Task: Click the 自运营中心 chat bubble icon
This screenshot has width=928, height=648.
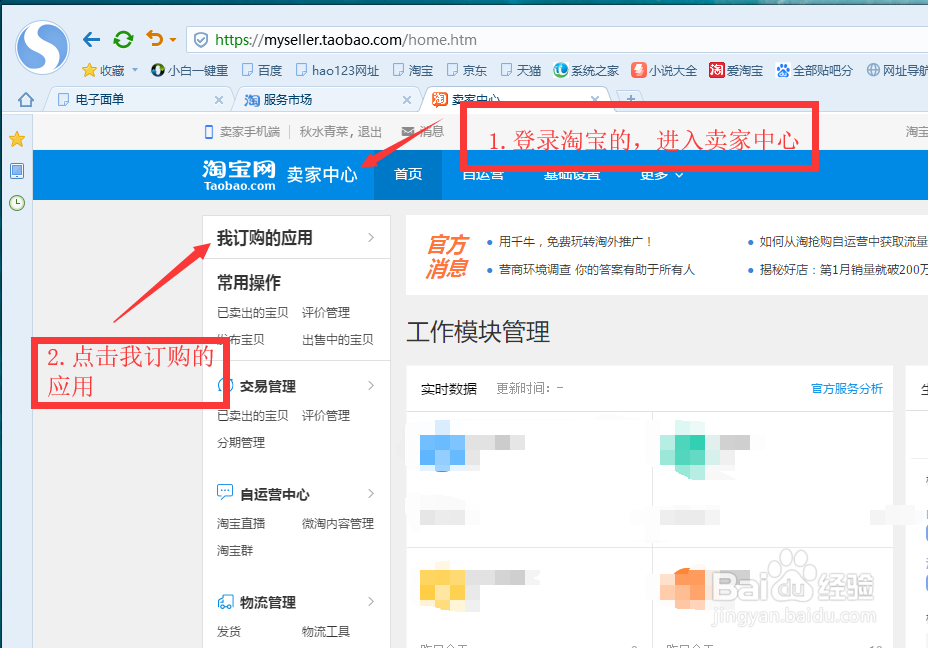Action: coord(225,492)
